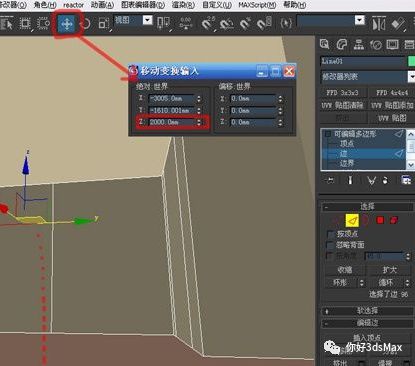Toggle the Spinner Snap icon
The image size is (415, 366).
(264, 24)
